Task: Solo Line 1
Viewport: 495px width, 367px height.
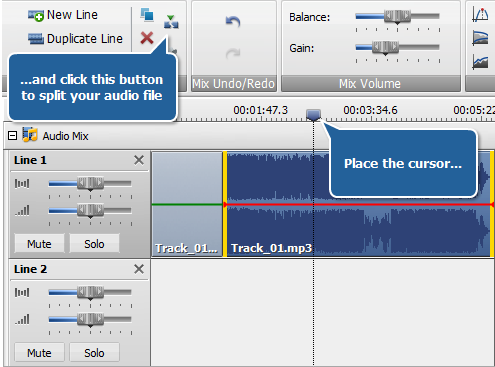Action: pyautogui.click(x=94, y=244)
